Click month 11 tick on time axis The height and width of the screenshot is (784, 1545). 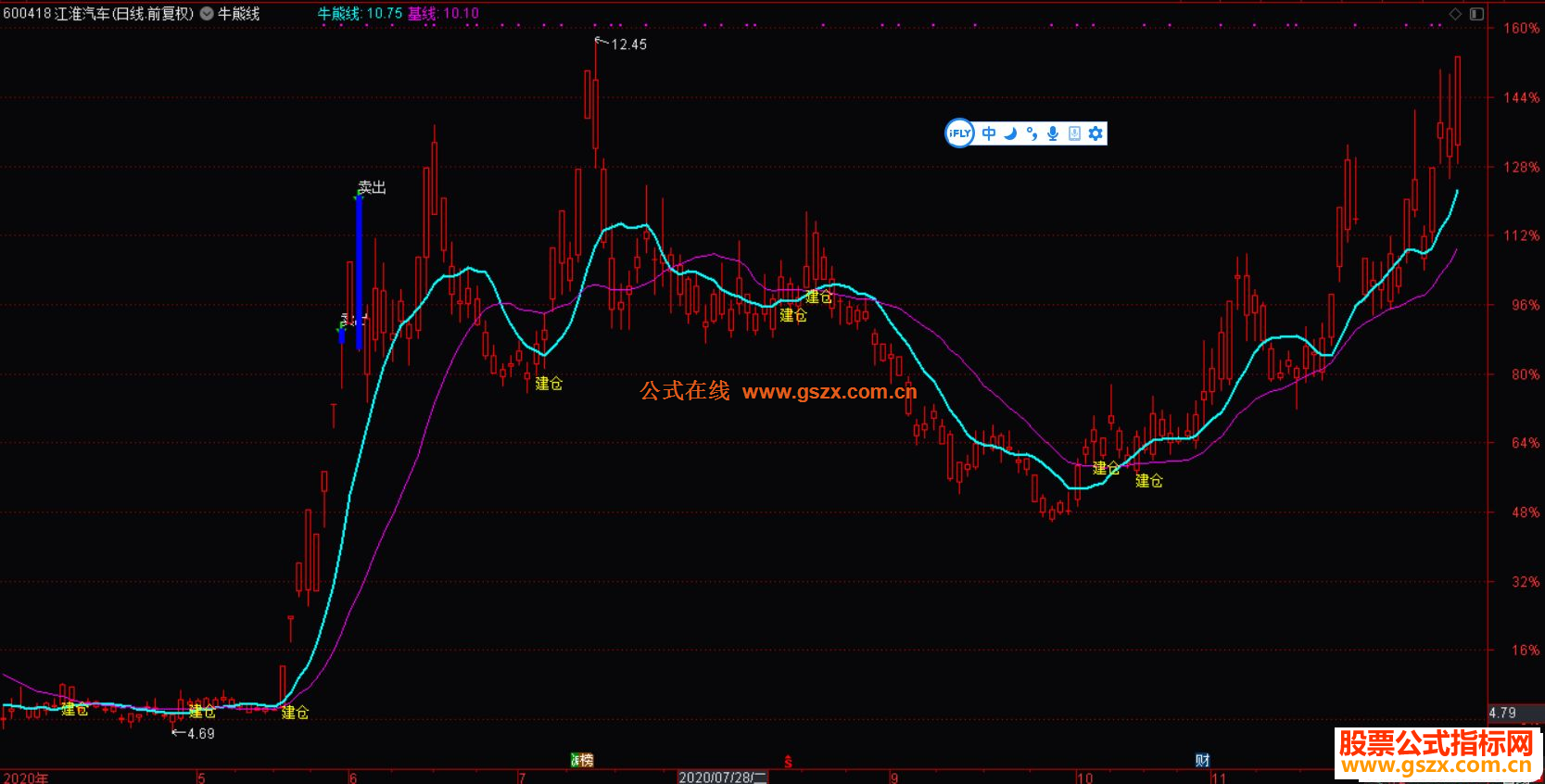[1219, 778]
